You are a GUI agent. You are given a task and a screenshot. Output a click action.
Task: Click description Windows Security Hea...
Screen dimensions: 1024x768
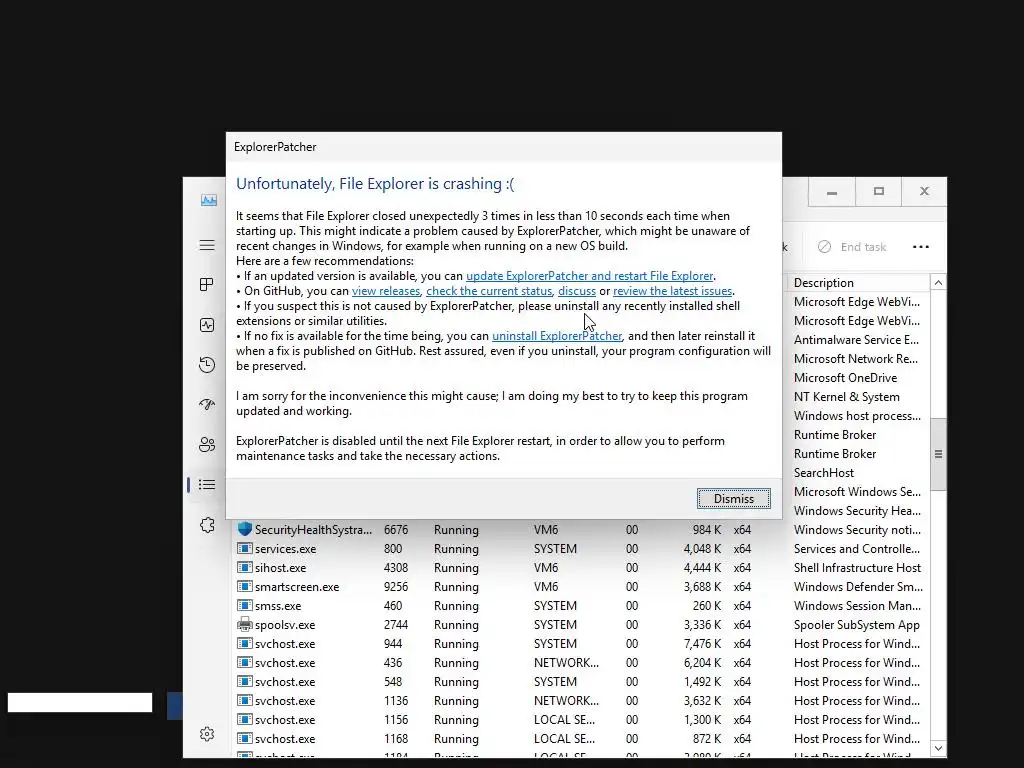pyautogui.click(x=857, y=511)
